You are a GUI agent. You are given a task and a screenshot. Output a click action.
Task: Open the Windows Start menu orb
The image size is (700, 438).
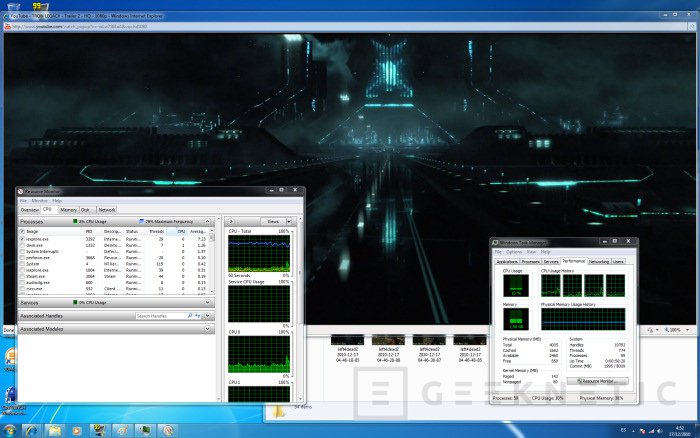(x=9, y=430)
